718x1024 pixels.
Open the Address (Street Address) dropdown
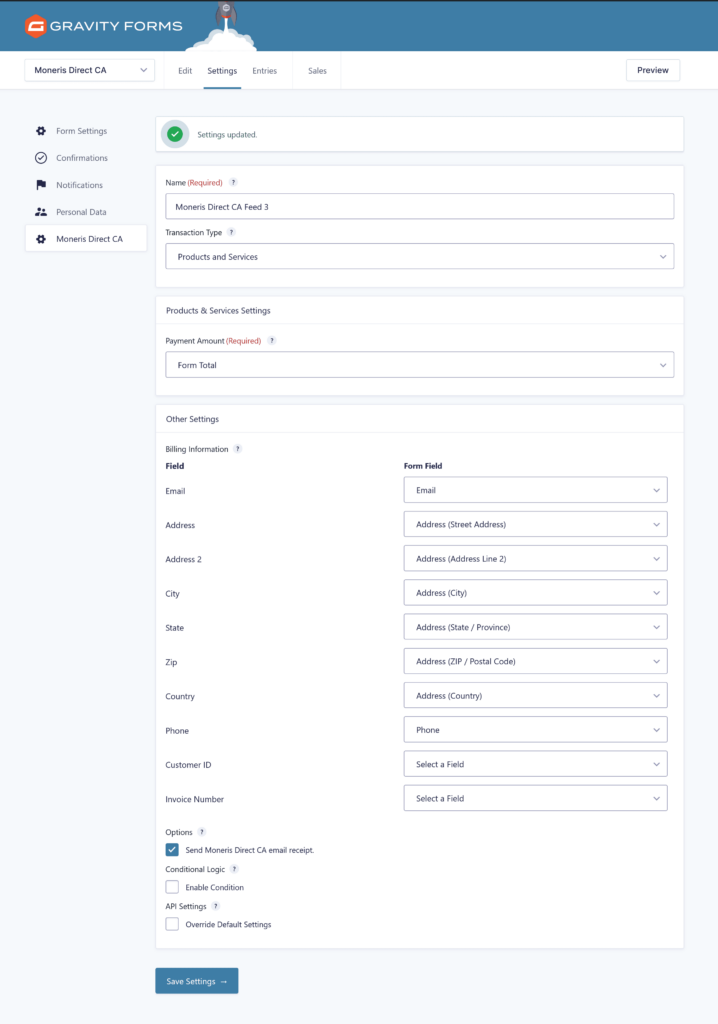pos(536,524)
